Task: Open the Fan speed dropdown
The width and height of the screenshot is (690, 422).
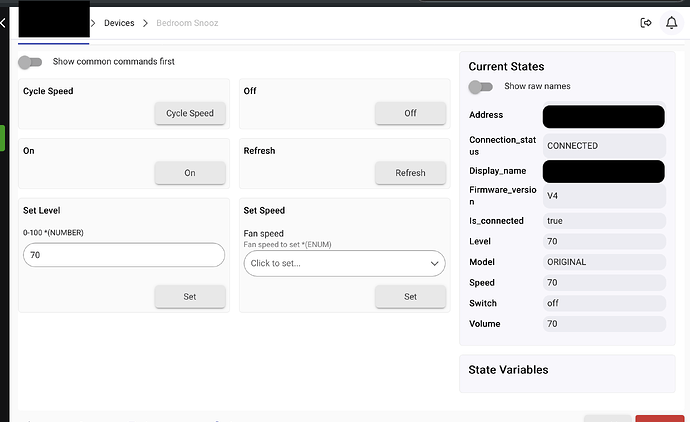Action: 335,263
